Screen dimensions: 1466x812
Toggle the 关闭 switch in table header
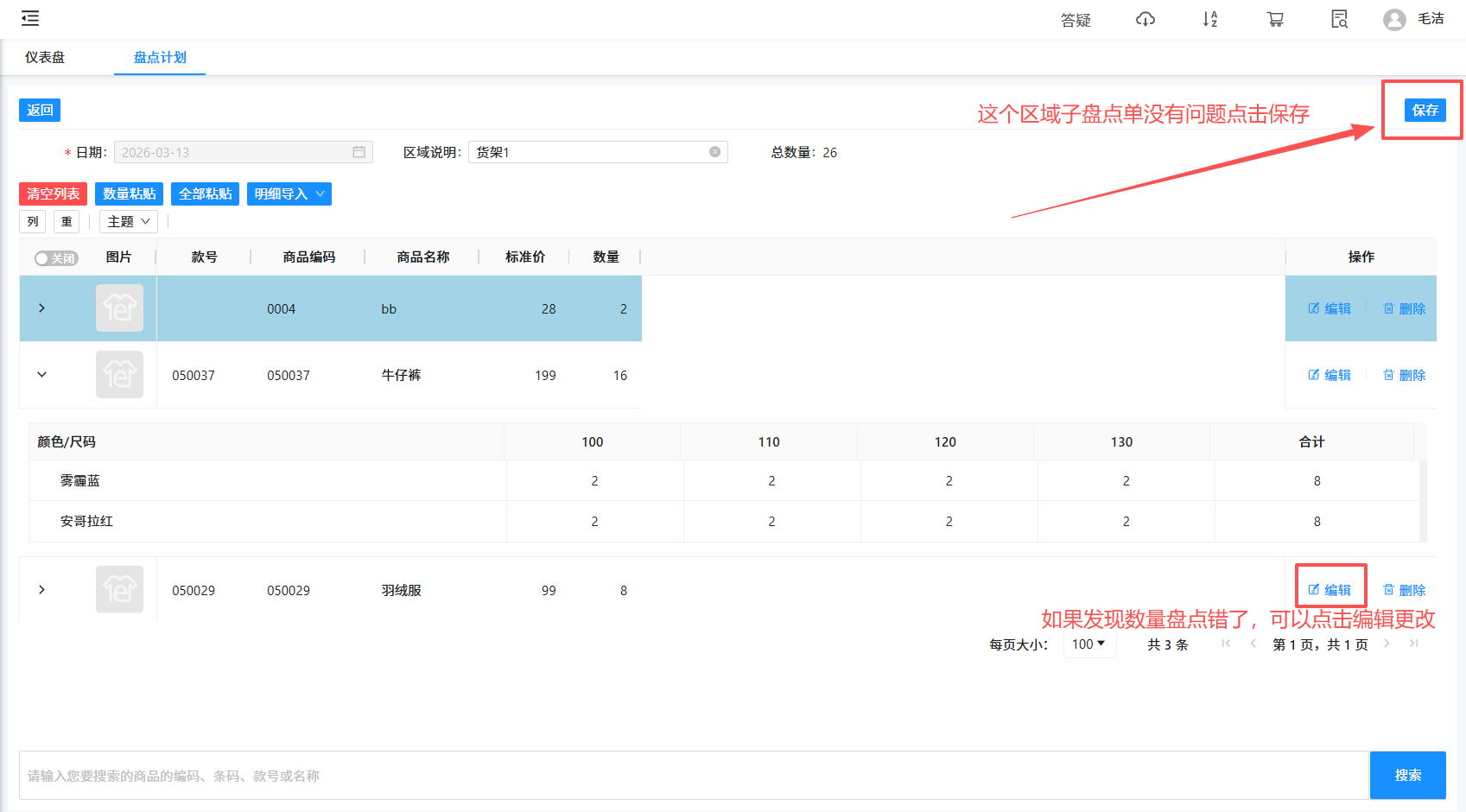[56, 258]
